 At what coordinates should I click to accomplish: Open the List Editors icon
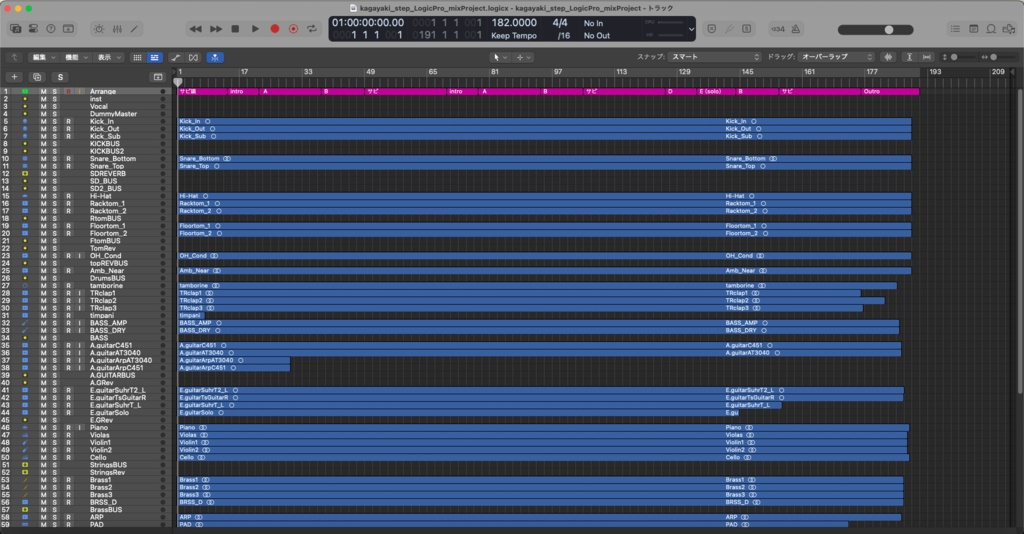[x=955, y=29]
